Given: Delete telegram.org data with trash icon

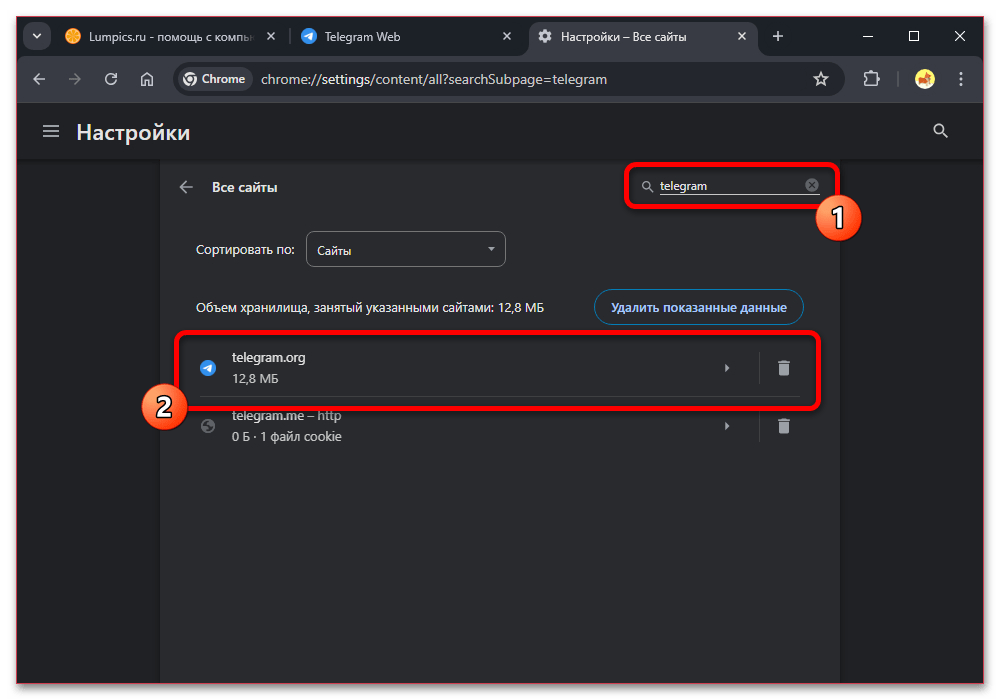Looking at the screenshot, I should pyautogui.click(x=784, y=368).
